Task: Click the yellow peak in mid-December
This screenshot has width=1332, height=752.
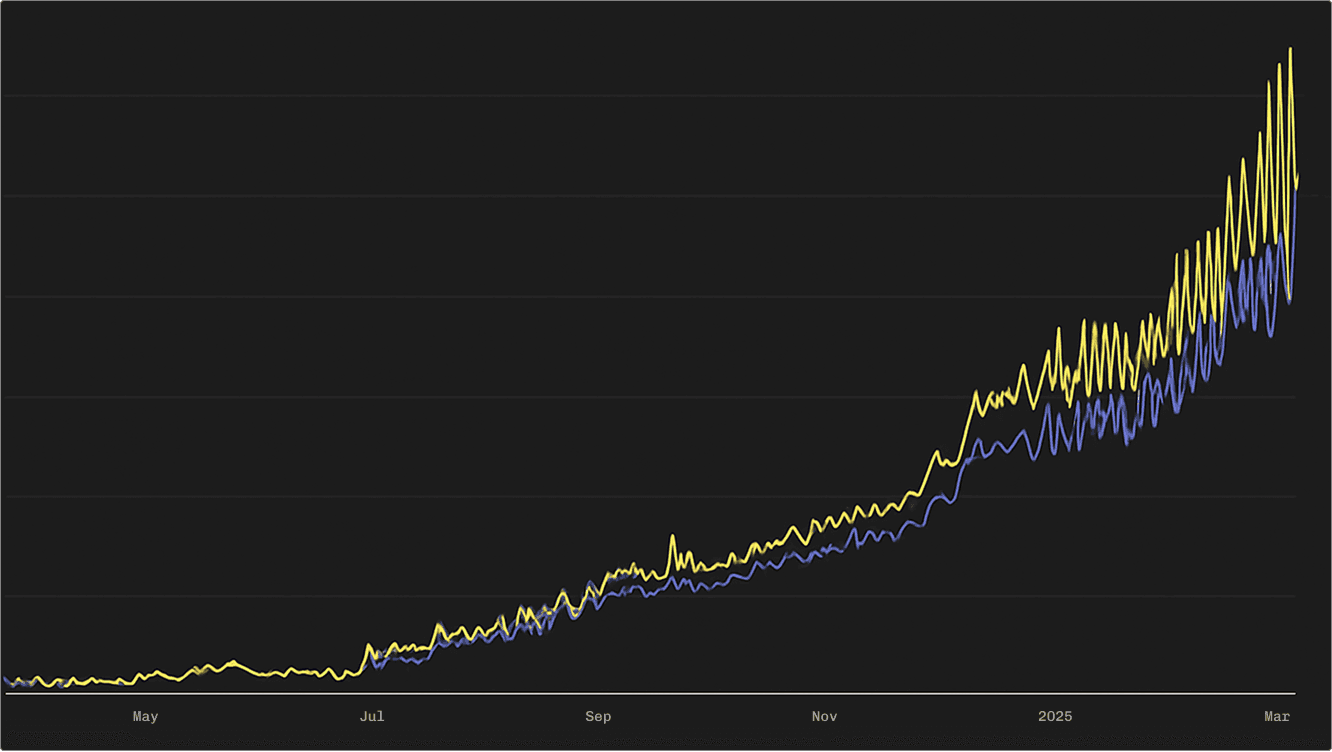Action: 976,393
